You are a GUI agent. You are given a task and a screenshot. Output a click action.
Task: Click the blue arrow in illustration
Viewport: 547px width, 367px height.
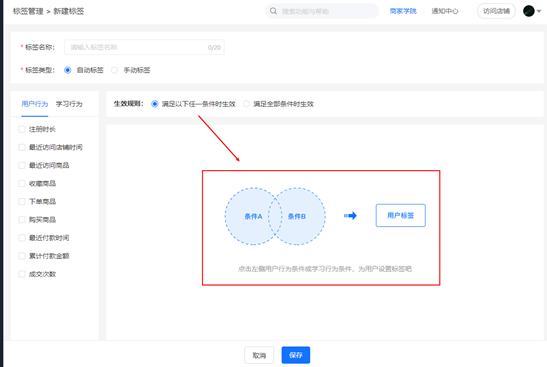point(350,216)
